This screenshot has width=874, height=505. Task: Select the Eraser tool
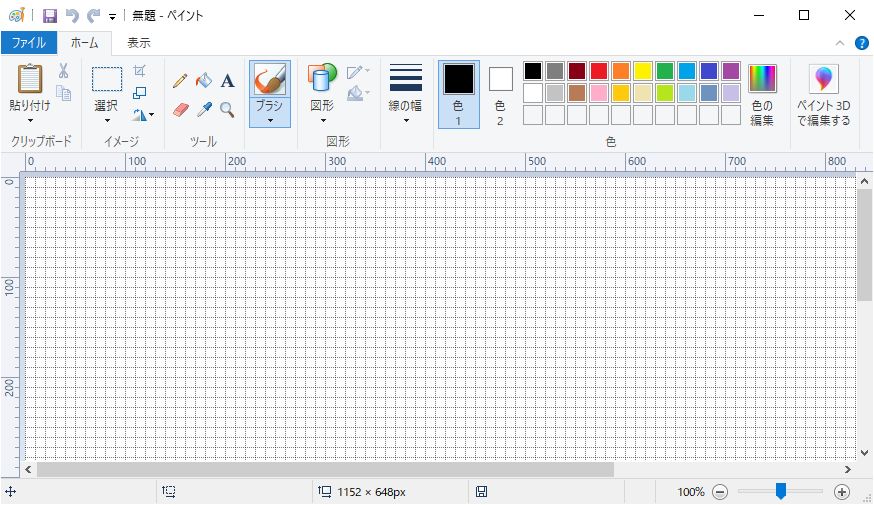pyautogui.click(x=181, y=109)
